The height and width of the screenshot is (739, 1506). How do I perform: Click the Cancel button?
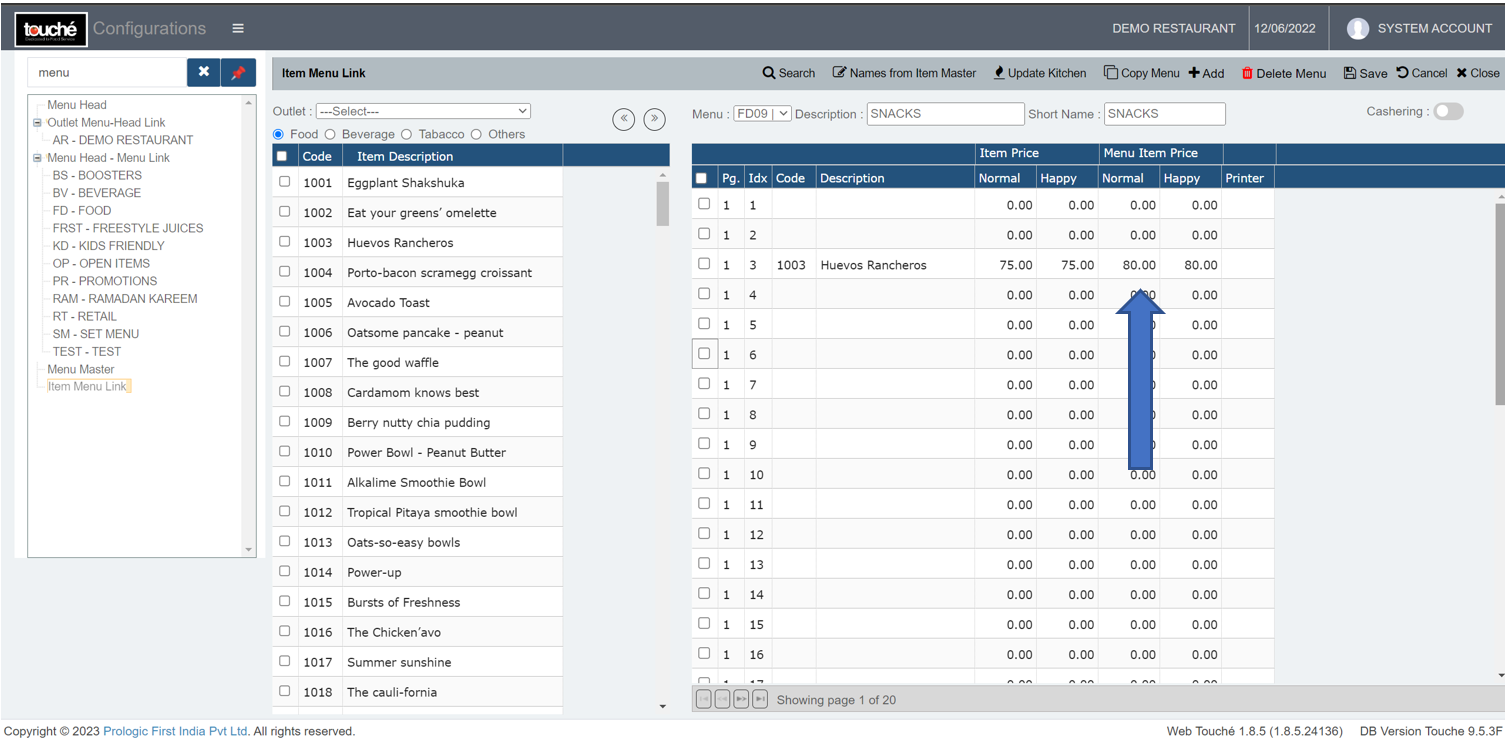(x=1421, y=73)
